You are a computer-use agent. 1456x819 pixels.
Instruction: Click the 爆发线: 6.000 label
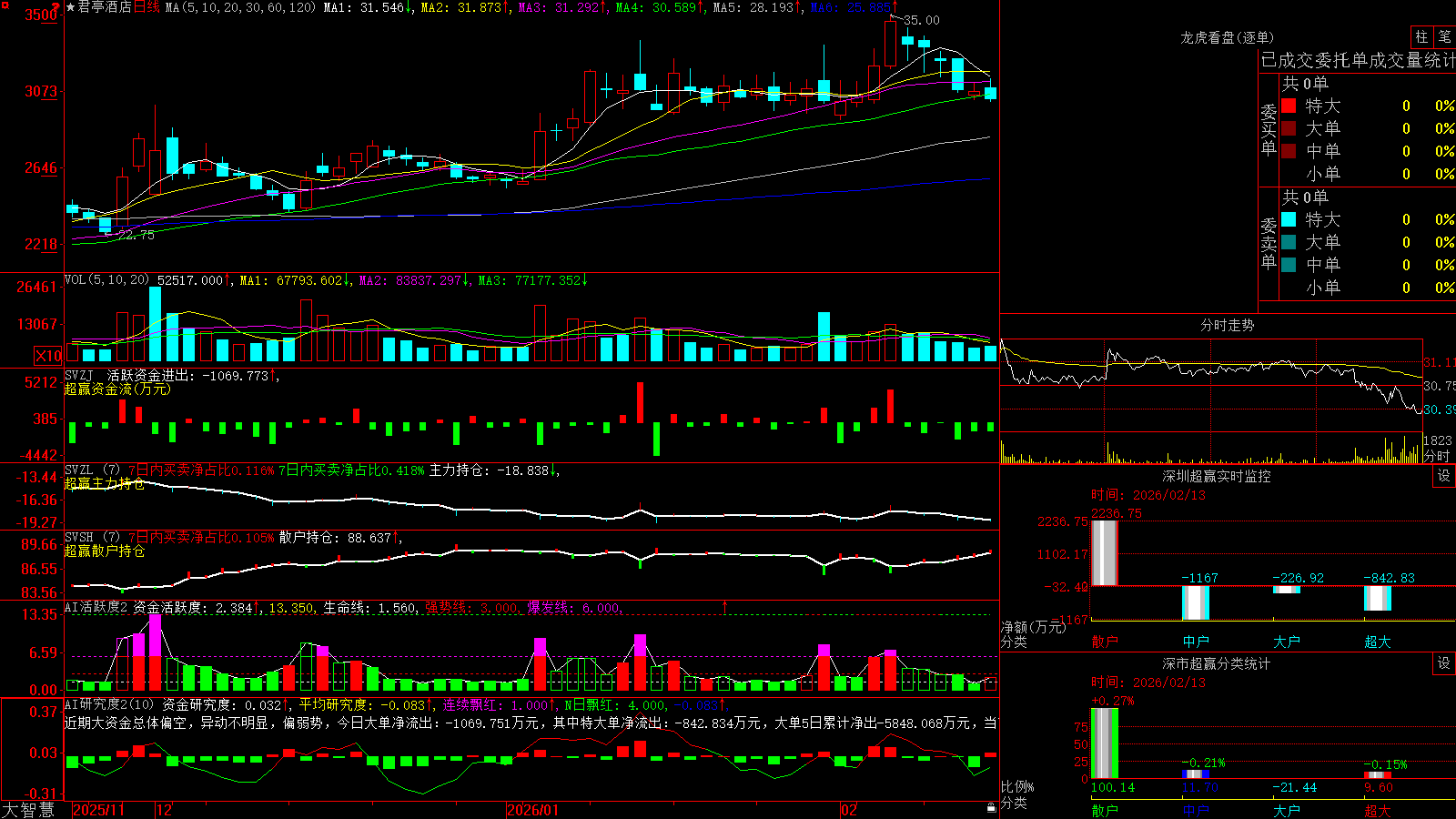(574, 608)
